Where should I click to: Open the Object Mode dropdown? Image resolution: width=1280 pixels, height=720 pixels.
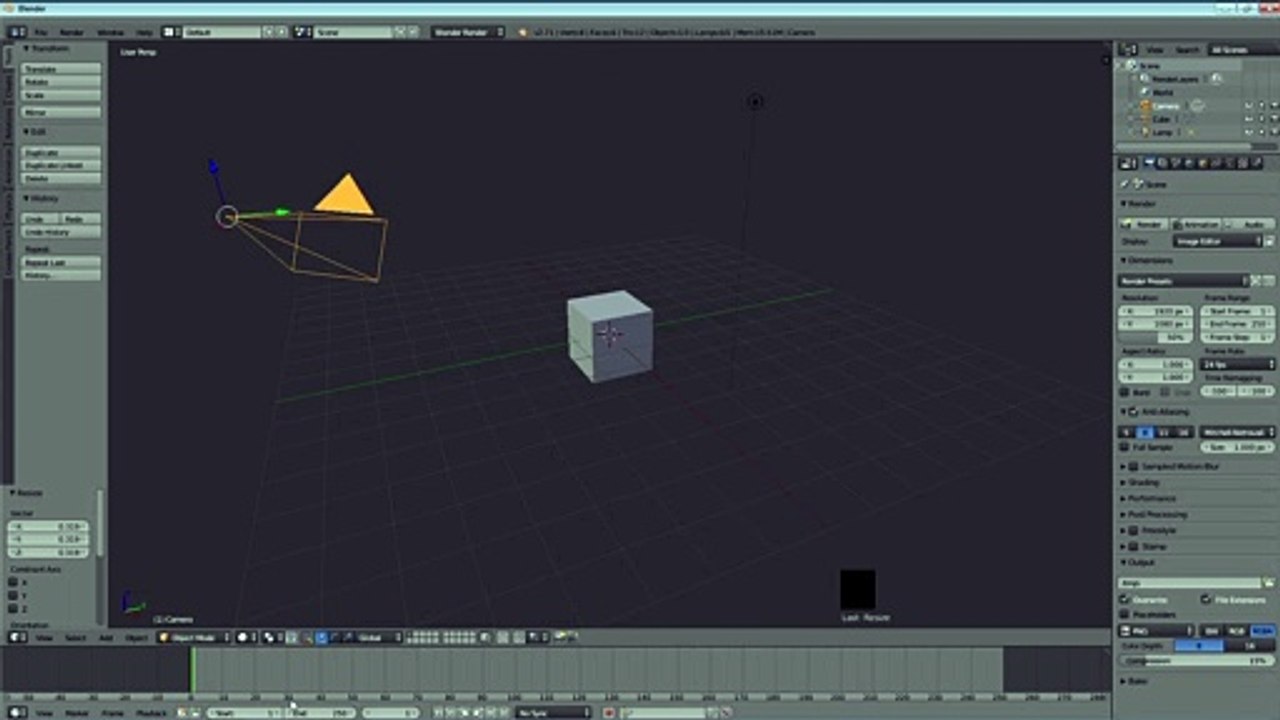click(194, 637)
